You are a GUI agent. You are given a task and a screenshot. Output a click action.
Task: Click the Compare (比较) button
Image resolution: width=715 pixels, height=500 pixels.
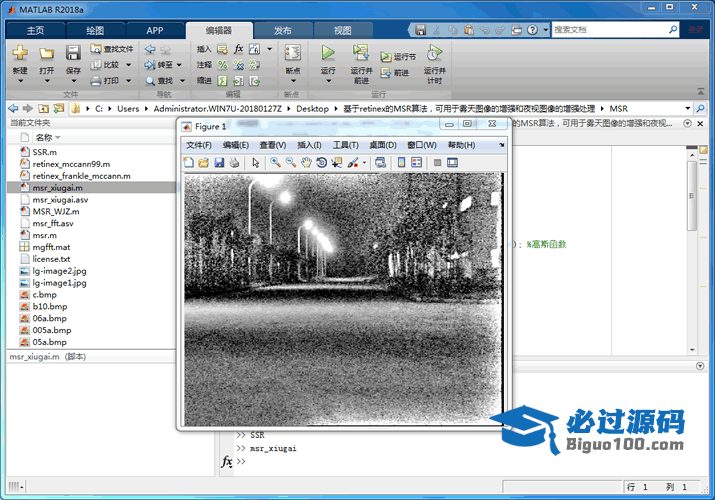[106, 65]
